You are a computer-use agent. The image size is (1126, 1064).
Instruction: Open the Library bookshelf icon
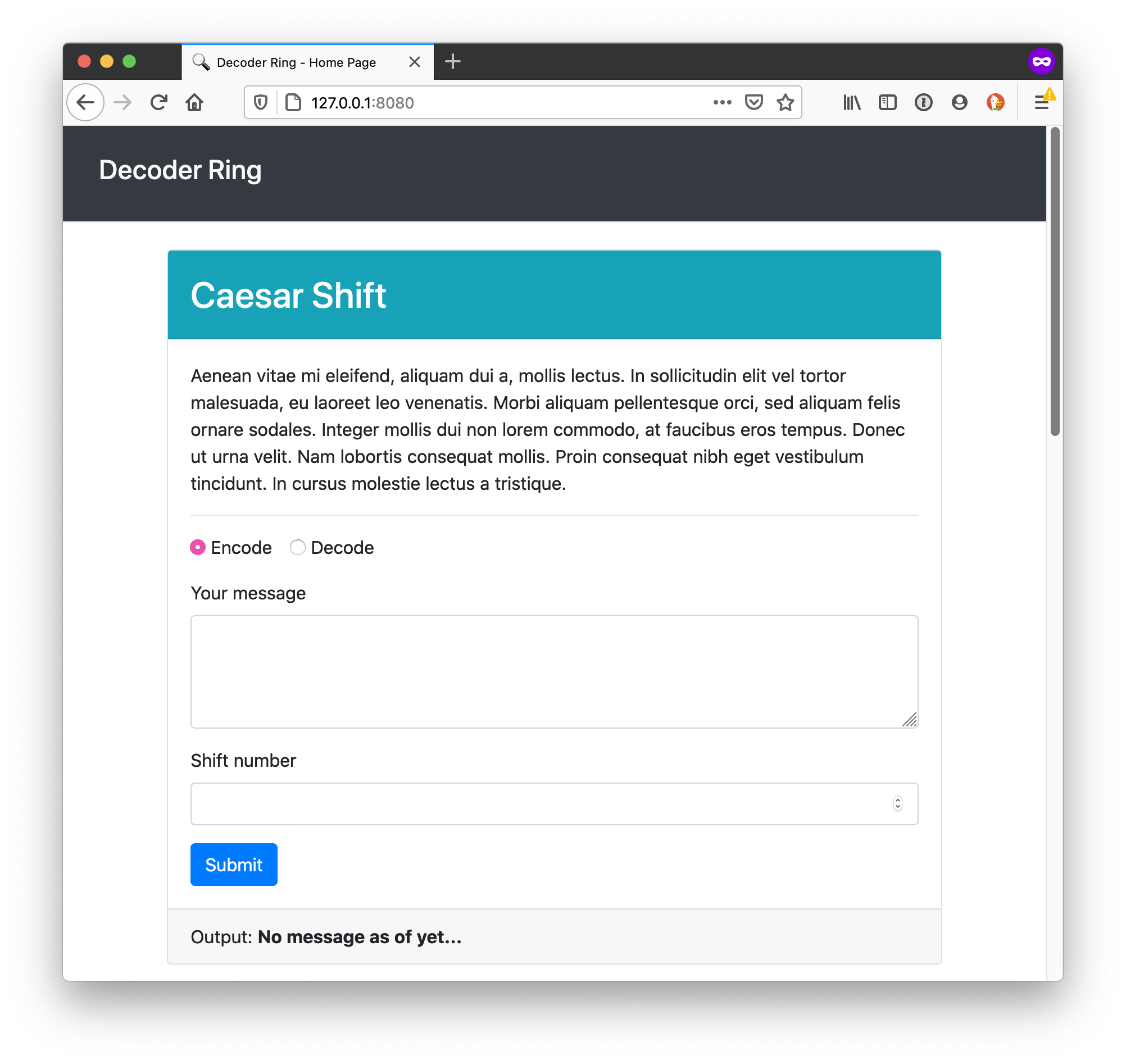pyautogui.click(x=851, y=103)
